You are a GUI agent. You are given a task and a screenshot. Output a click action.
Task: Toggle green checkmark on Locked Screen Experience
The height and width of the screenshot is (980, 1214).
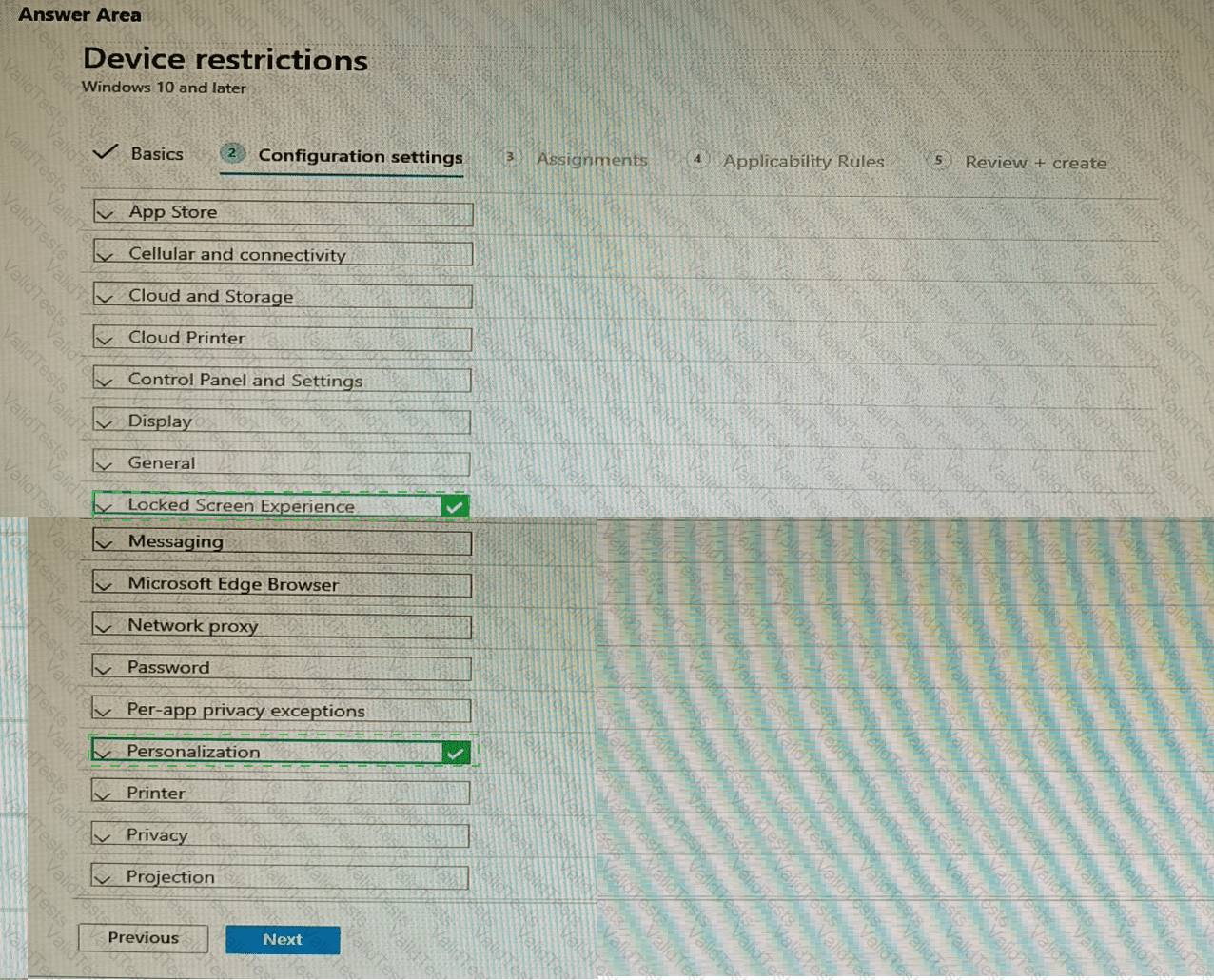[x=455, y=506]
